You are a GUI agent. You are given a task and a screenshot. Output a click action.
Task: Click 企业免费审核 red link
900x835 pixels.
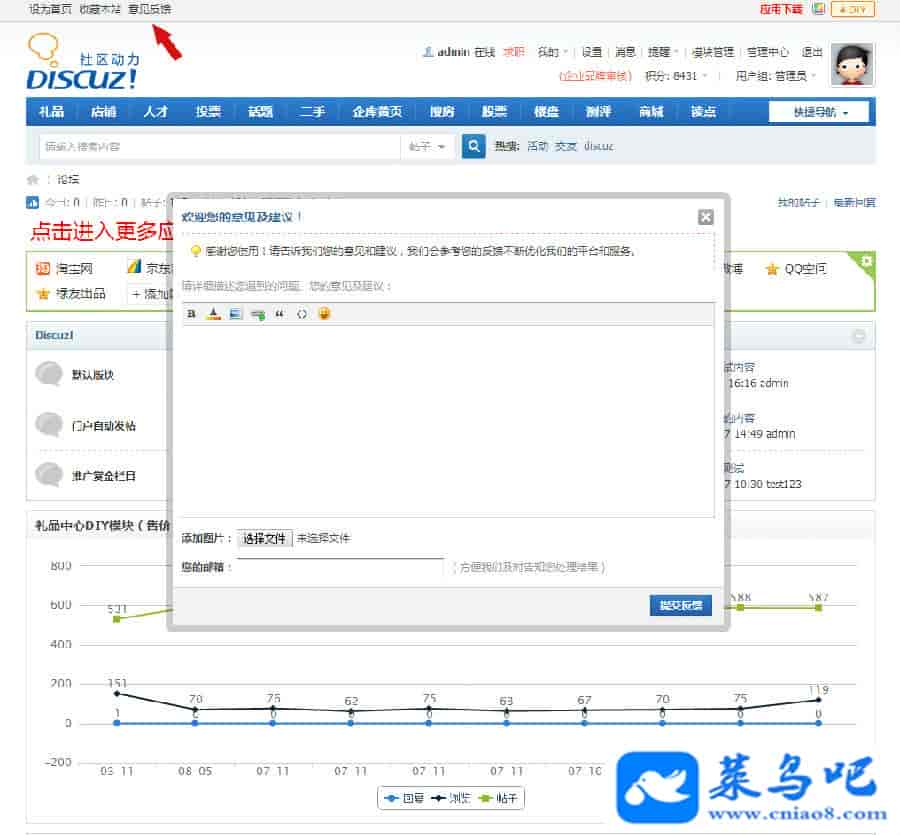tap(595, 76)
